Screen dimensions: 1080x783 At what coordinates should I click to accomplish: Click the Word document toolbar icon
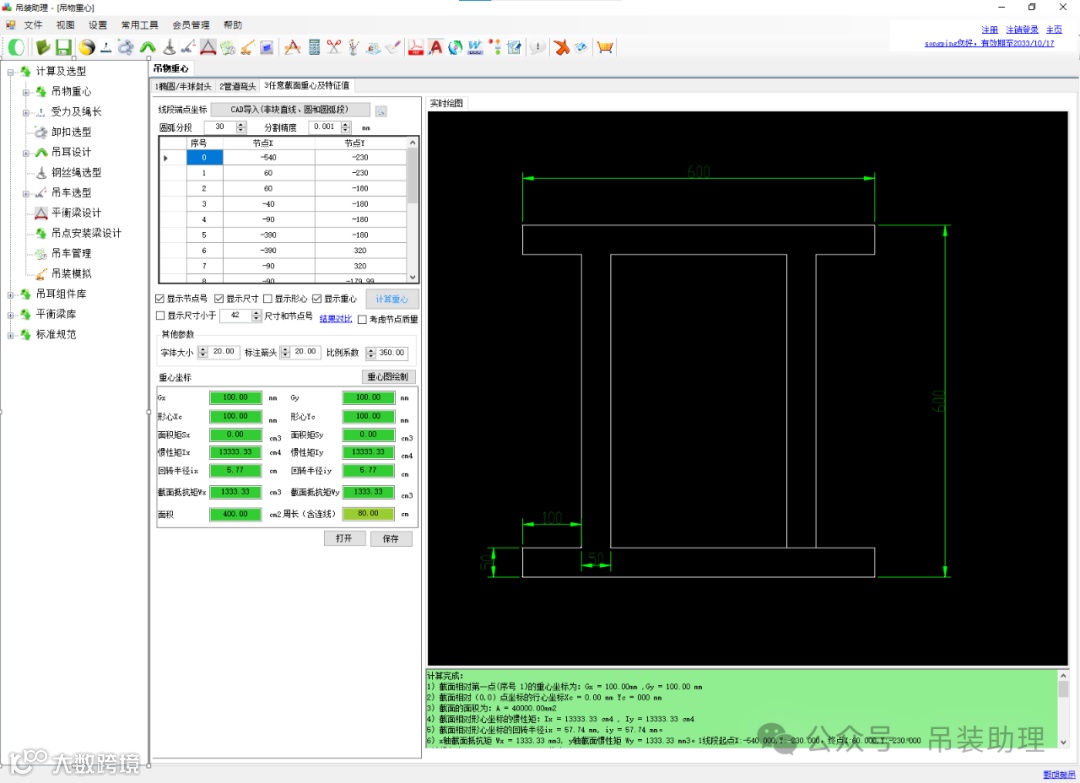[475, 47]
